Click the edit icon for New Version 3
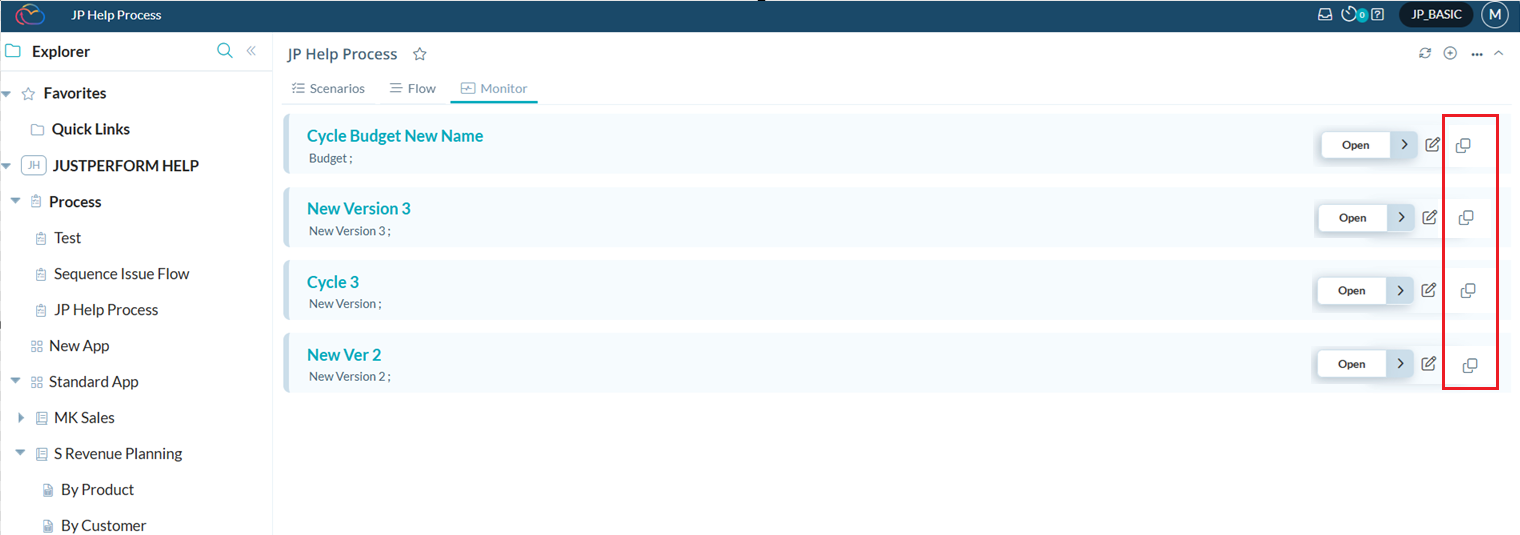This screenshot has height=535, width=1520. tap(1430, 217)
